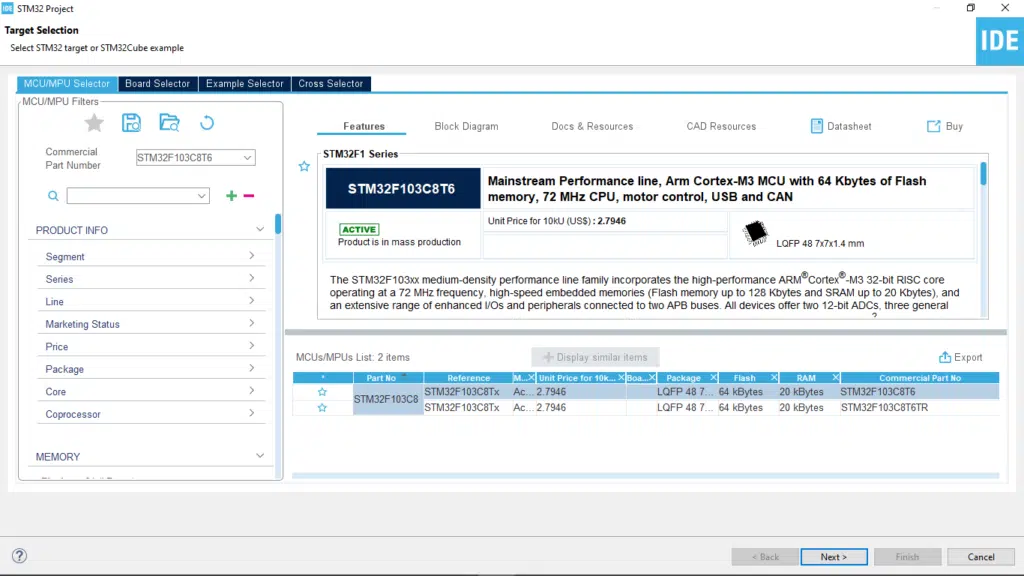Open the Datasheet document icon

click(x=816, y=126)
